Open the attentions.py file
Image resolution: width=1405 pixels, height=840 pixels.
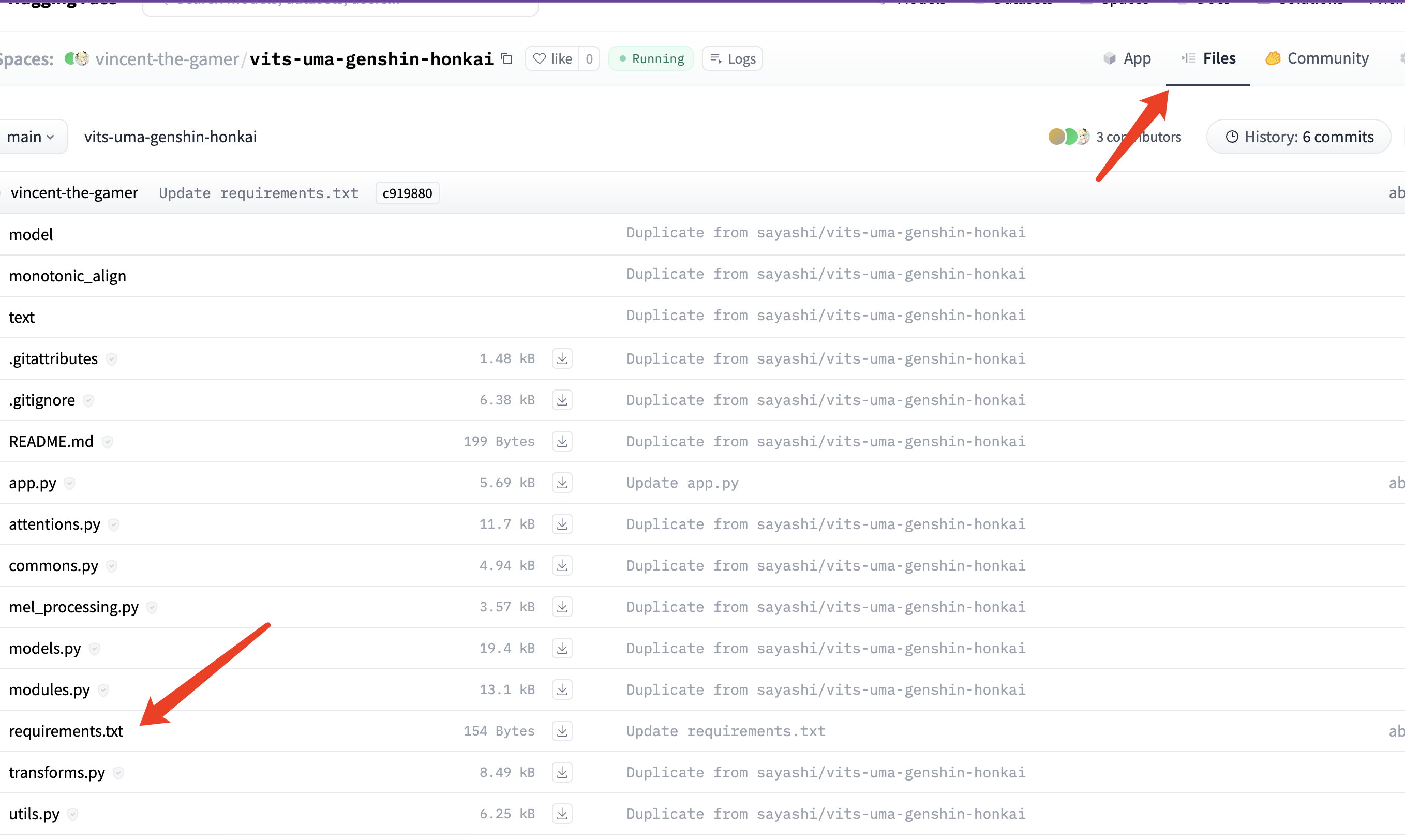point(54,523)
